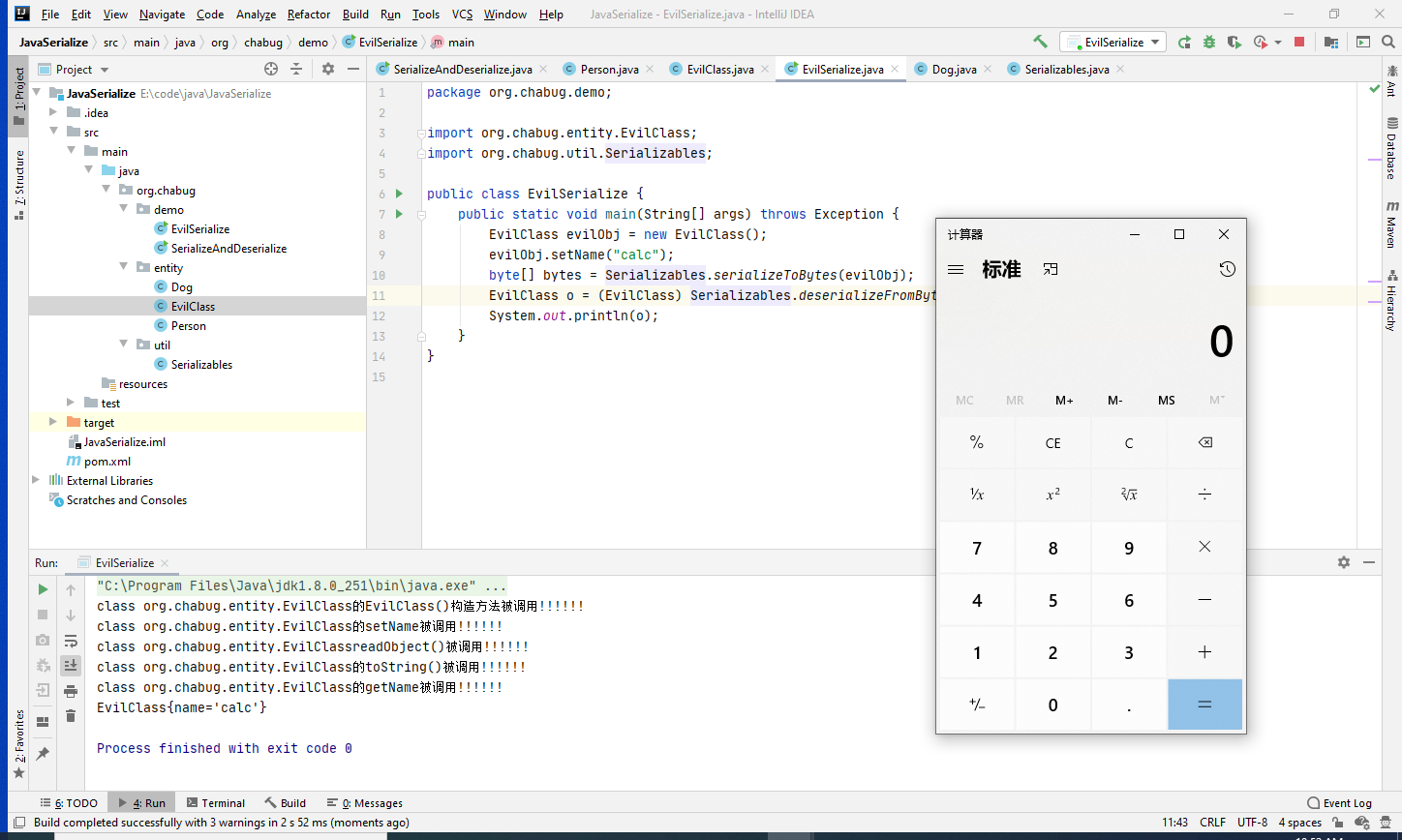Click camera dump threads icon in Run panel
1402x840 pixels.
click(43, 640)
